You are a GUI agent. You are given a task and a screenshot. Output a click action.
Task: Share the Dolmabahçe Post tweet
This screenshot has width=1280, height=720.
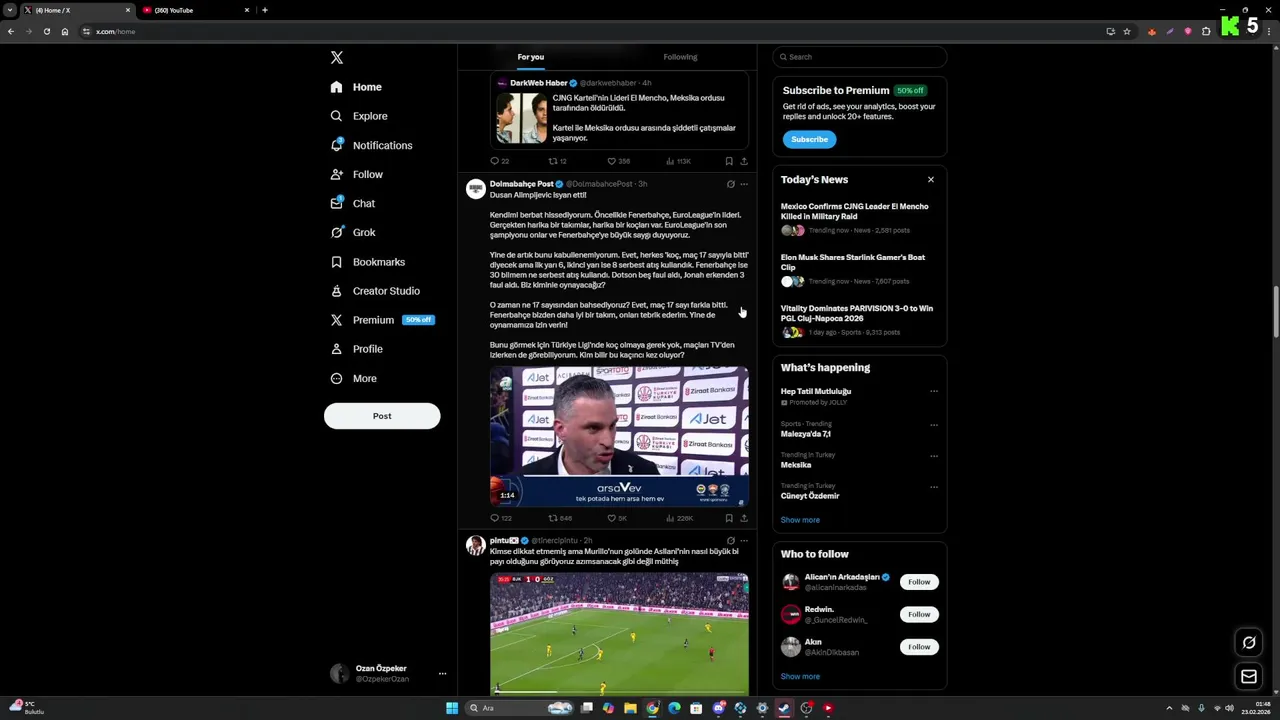(744, 518)
